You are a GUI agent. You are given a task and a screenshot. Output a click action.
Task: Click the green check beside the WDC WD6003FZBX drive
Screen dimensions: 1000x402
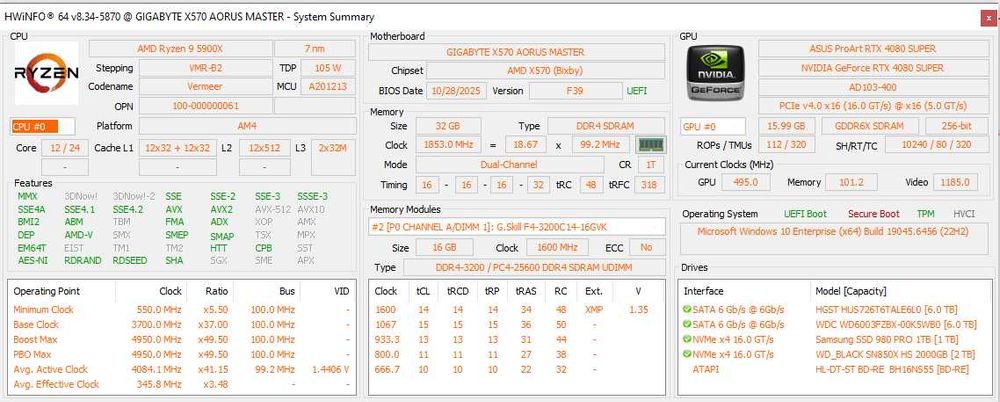pyautogui.click(x=687, y=324)
